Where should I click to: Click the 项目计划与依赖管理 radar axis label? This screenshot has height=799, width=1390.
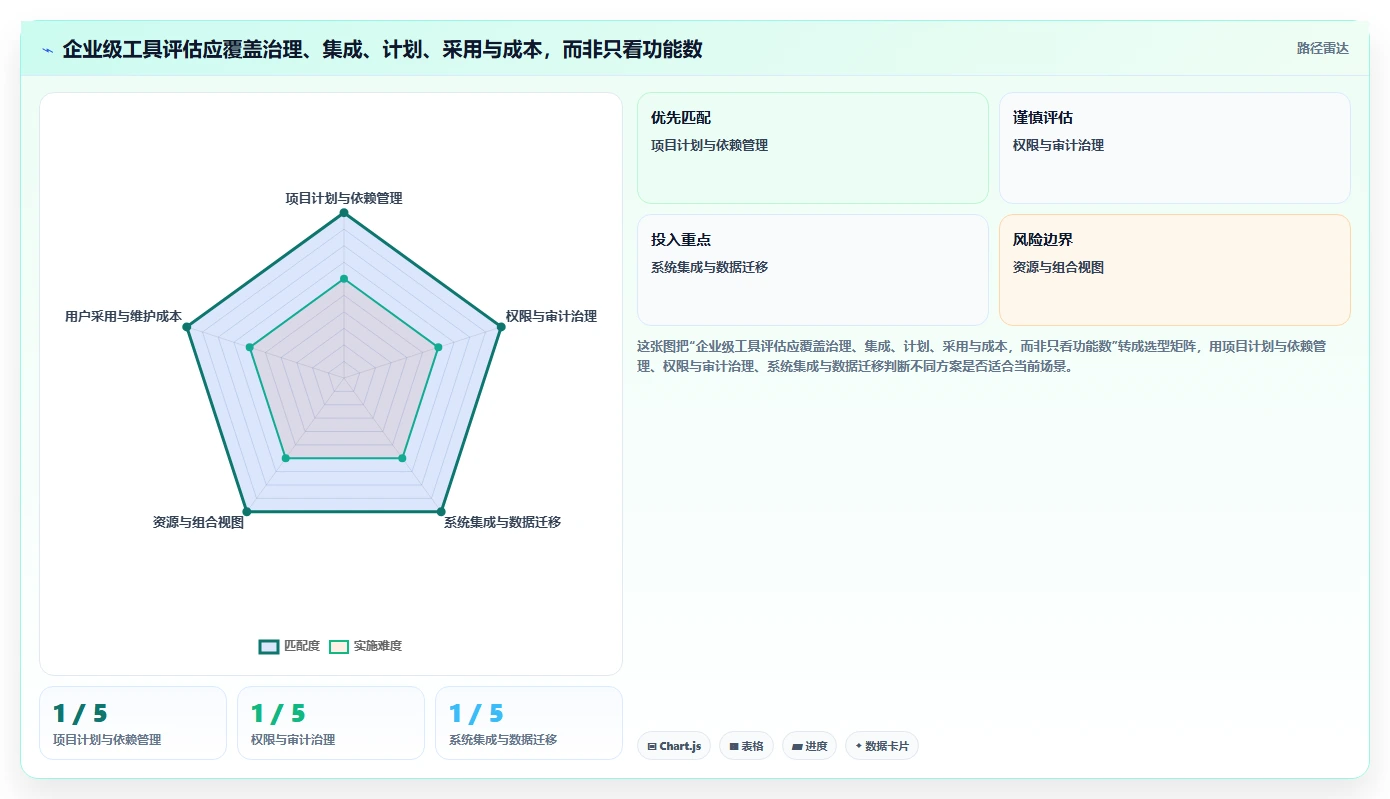[344, 198]
